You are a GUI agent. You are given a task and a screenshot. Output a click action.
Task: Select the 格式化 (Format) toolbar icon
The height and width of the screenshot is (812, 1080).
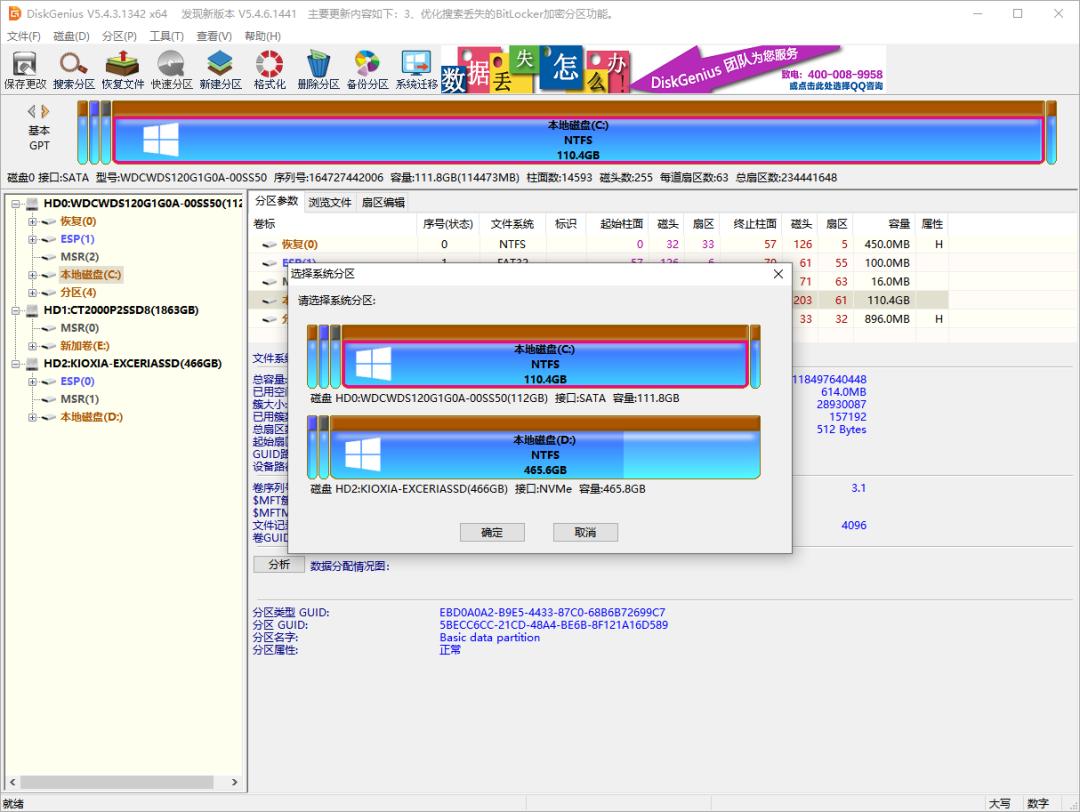(268, 68)
